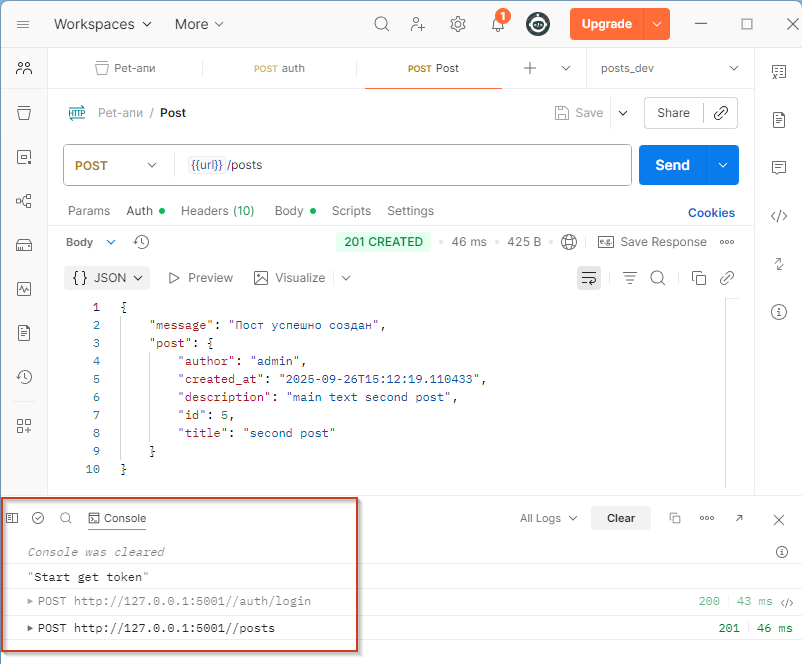Open the Auth tab
This screenshot has width=802, height=664.
(x=145, y=211)
